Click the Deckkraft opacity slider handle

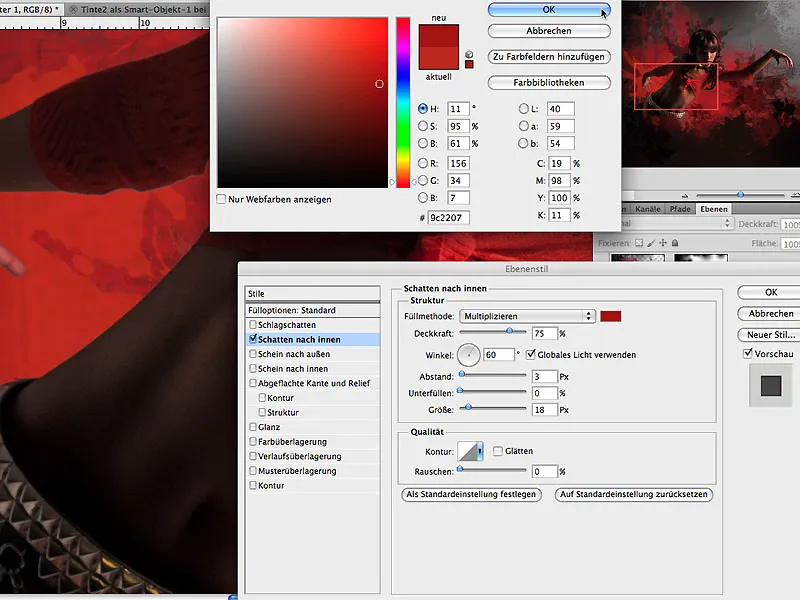point(509,331)
